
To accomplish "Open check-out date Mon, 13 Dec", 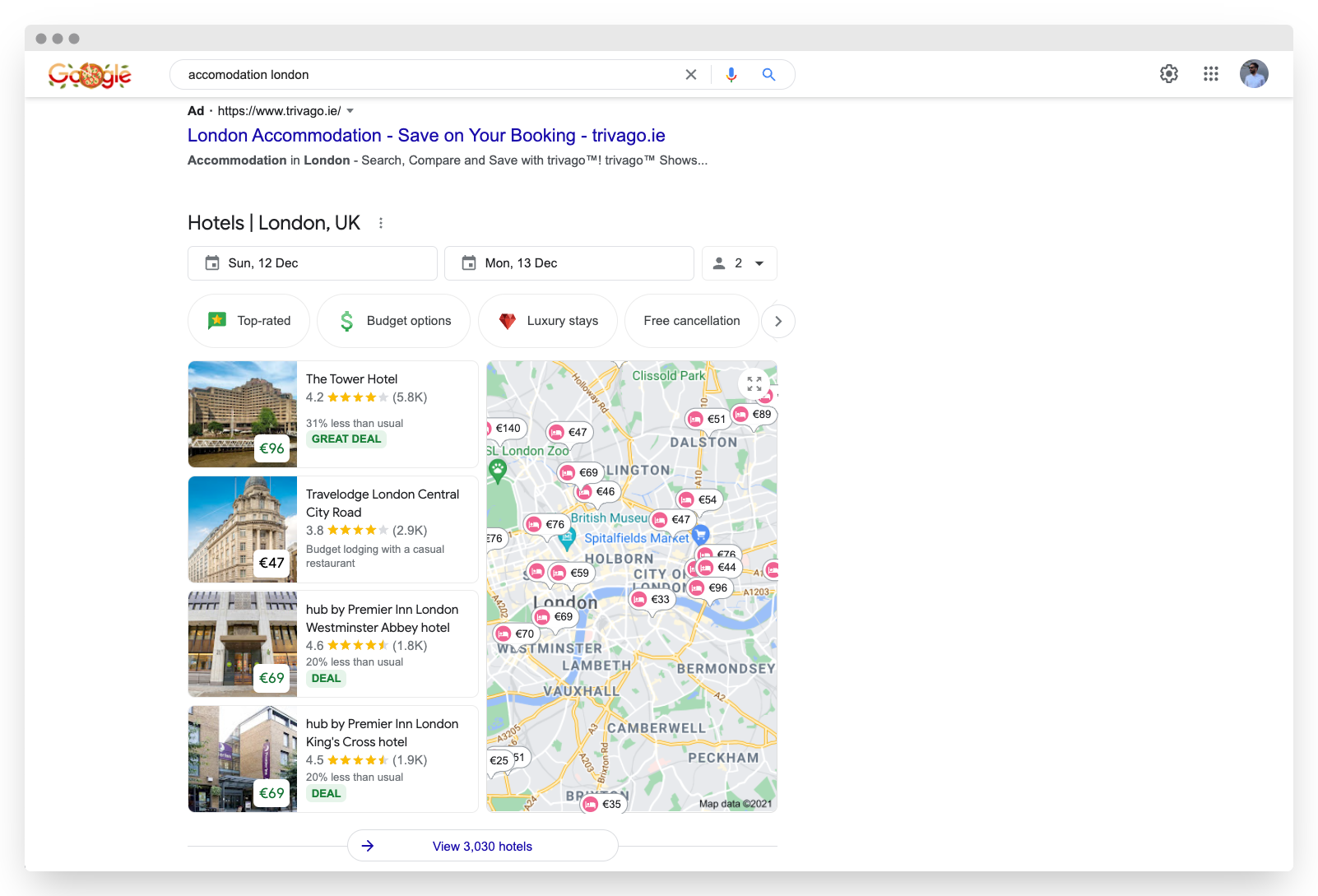I will tap(569, 263).
